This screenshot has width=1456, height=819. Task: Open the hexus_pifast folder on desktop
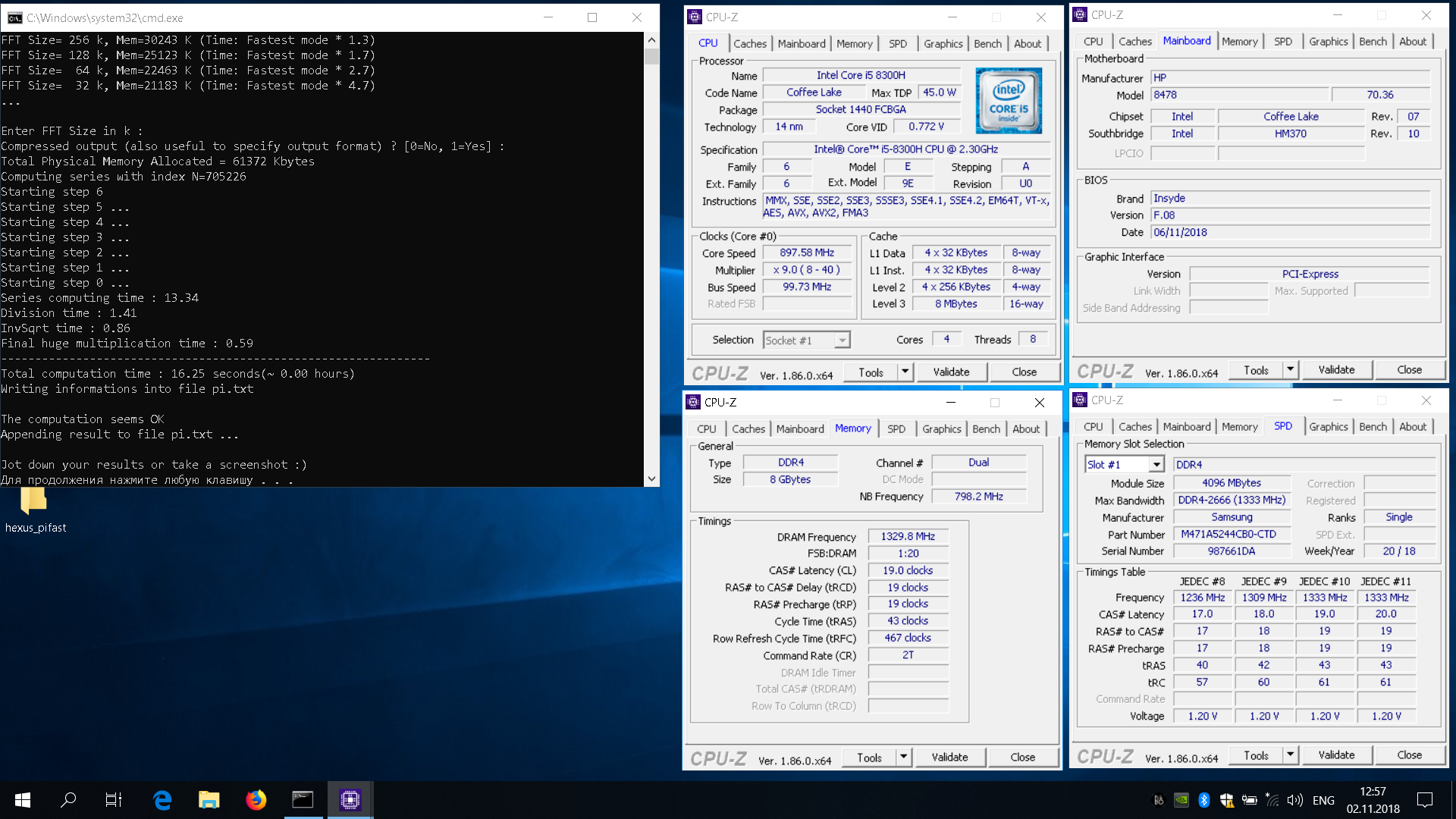tap(35, 509)
